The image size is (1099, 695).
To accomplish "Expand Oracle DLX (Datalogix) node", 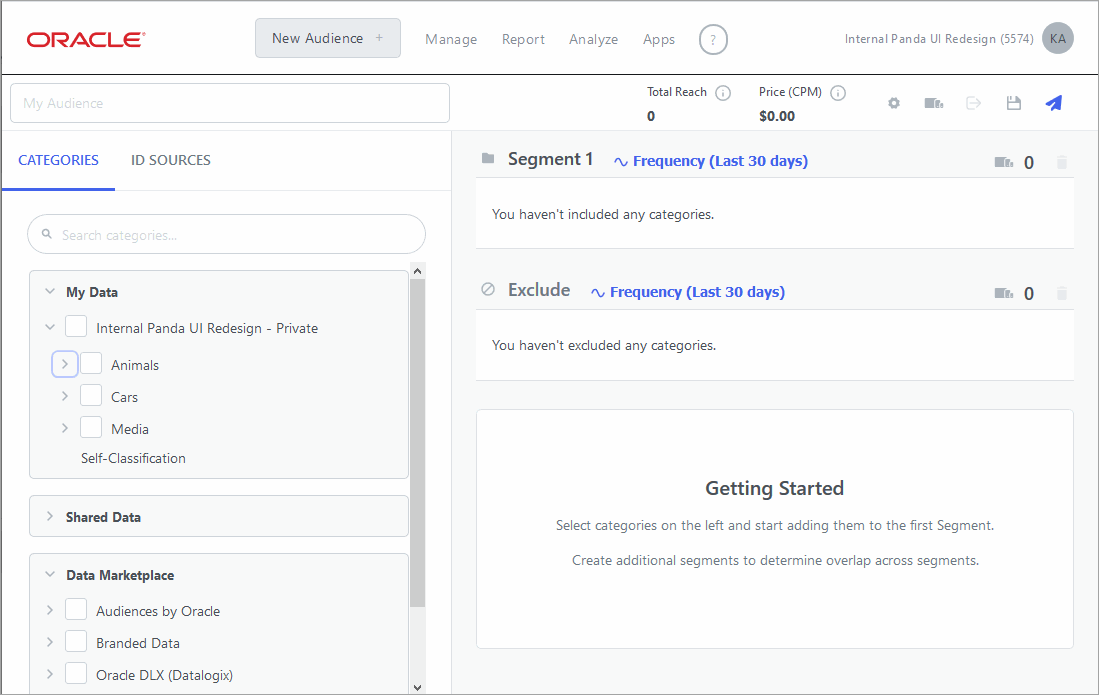I will pos(50,674).
